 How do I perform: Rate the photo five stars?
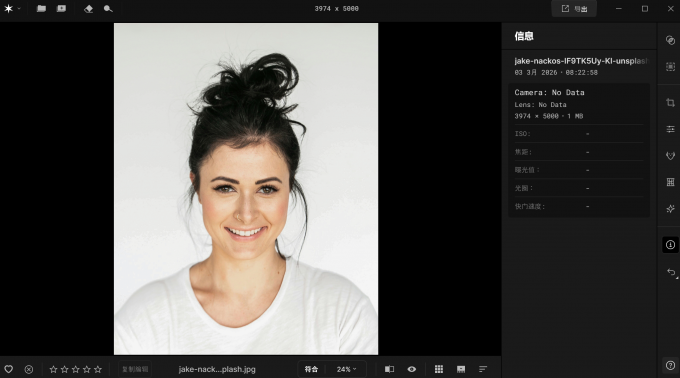point(98,369)
